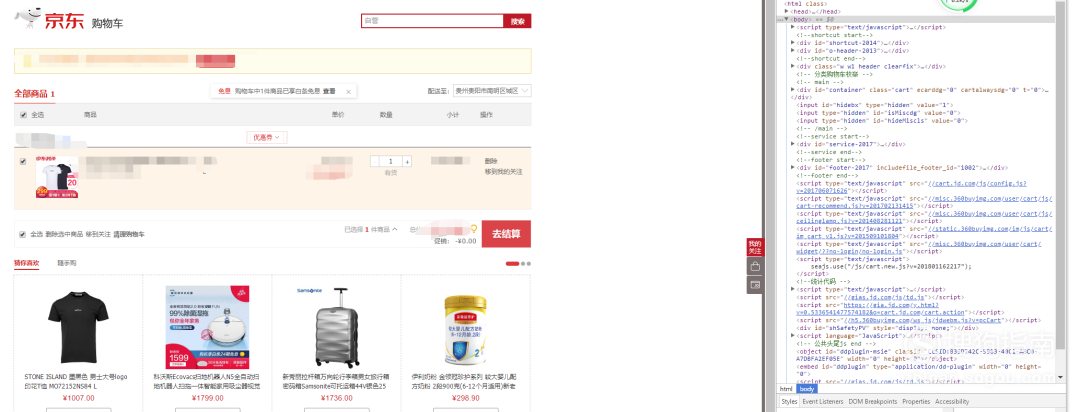1080x412 pixels.
Task: Collapse the body node in DevTools
Action: point(787,19)
